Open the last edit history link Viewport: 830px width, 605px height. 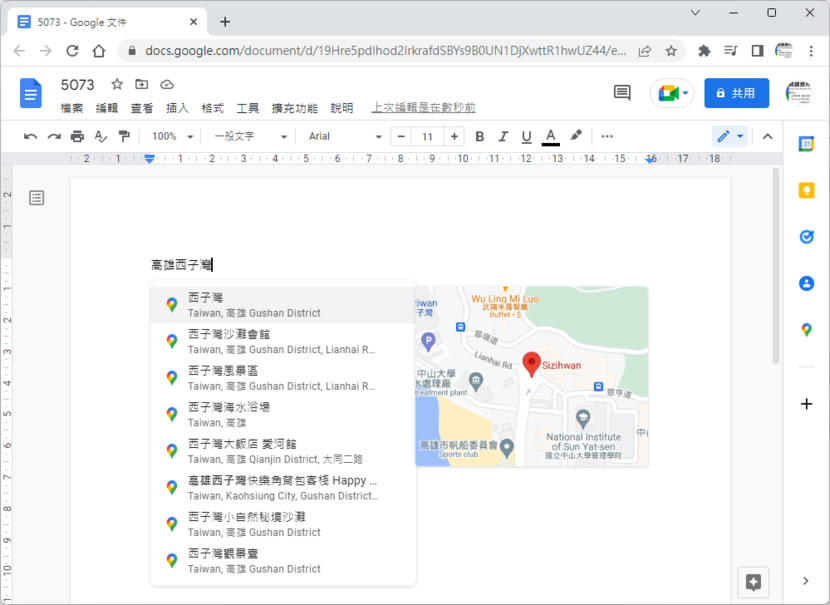[x=423, y=107]
